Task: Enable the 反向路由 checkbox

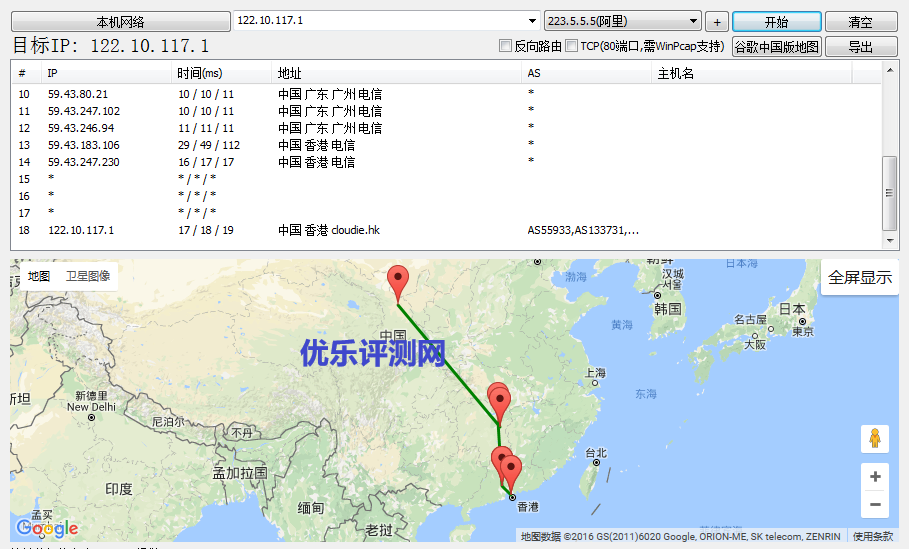Action: pyautogui.click(x=506, y=46)
